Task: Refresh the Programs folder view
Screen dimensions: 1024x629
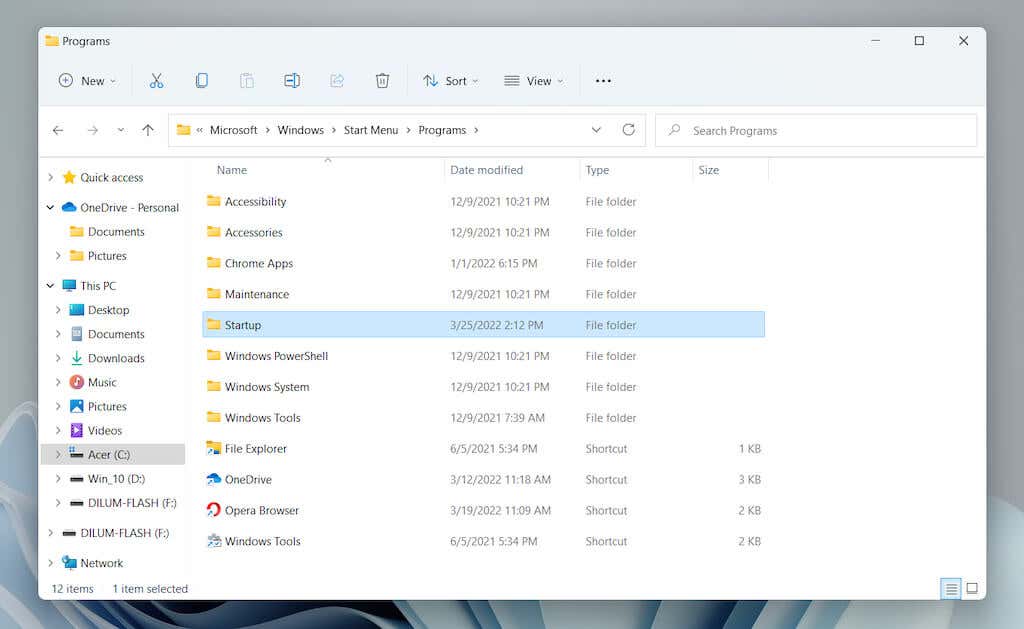Action: point(628,130)
